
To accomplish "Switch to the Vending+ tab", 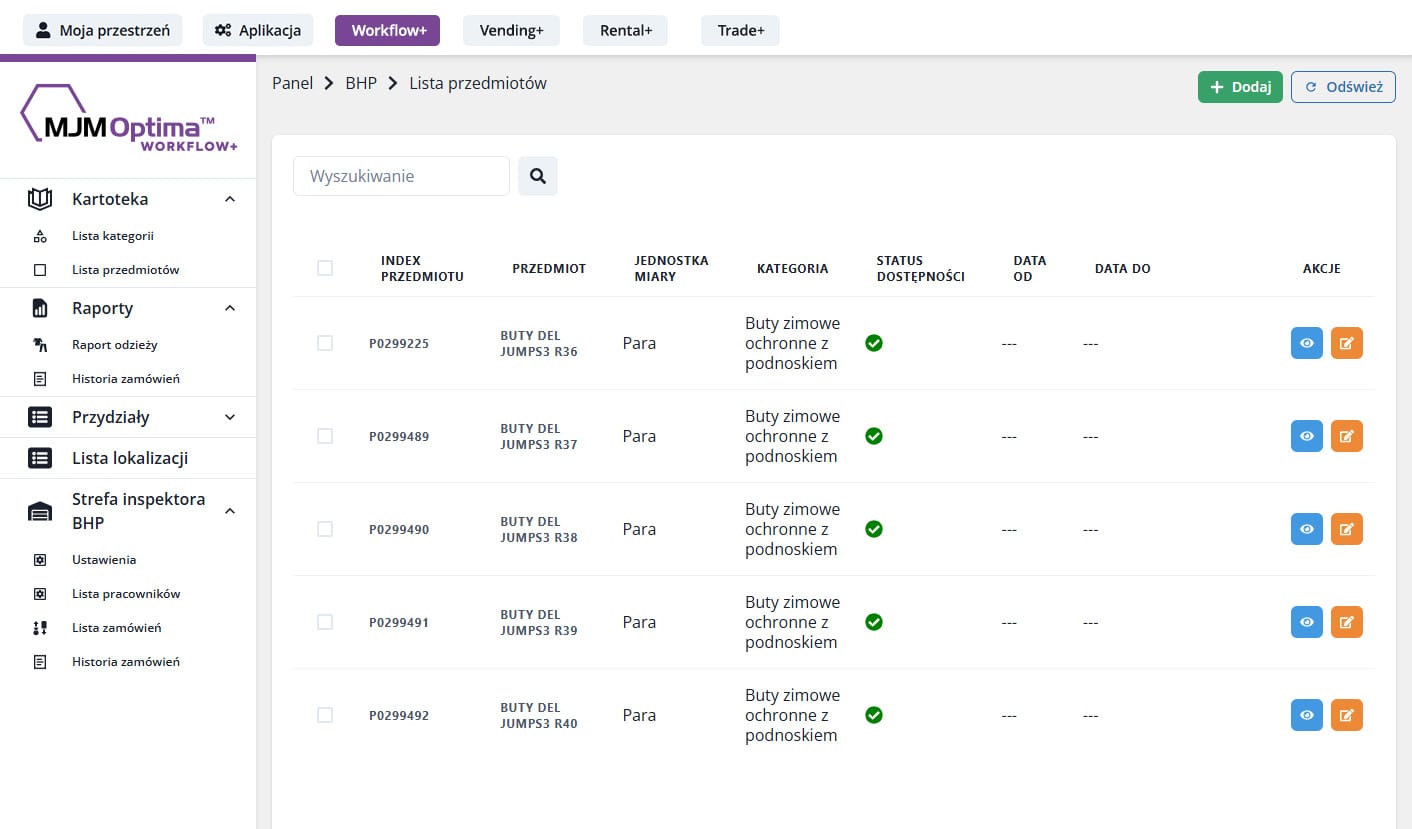I will coord(511,30).
